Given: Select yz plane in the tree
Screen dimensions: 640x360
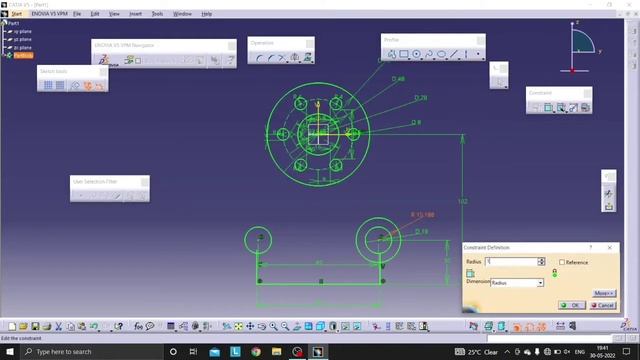Looking at the screenshot, I should [x=22, y=40].
